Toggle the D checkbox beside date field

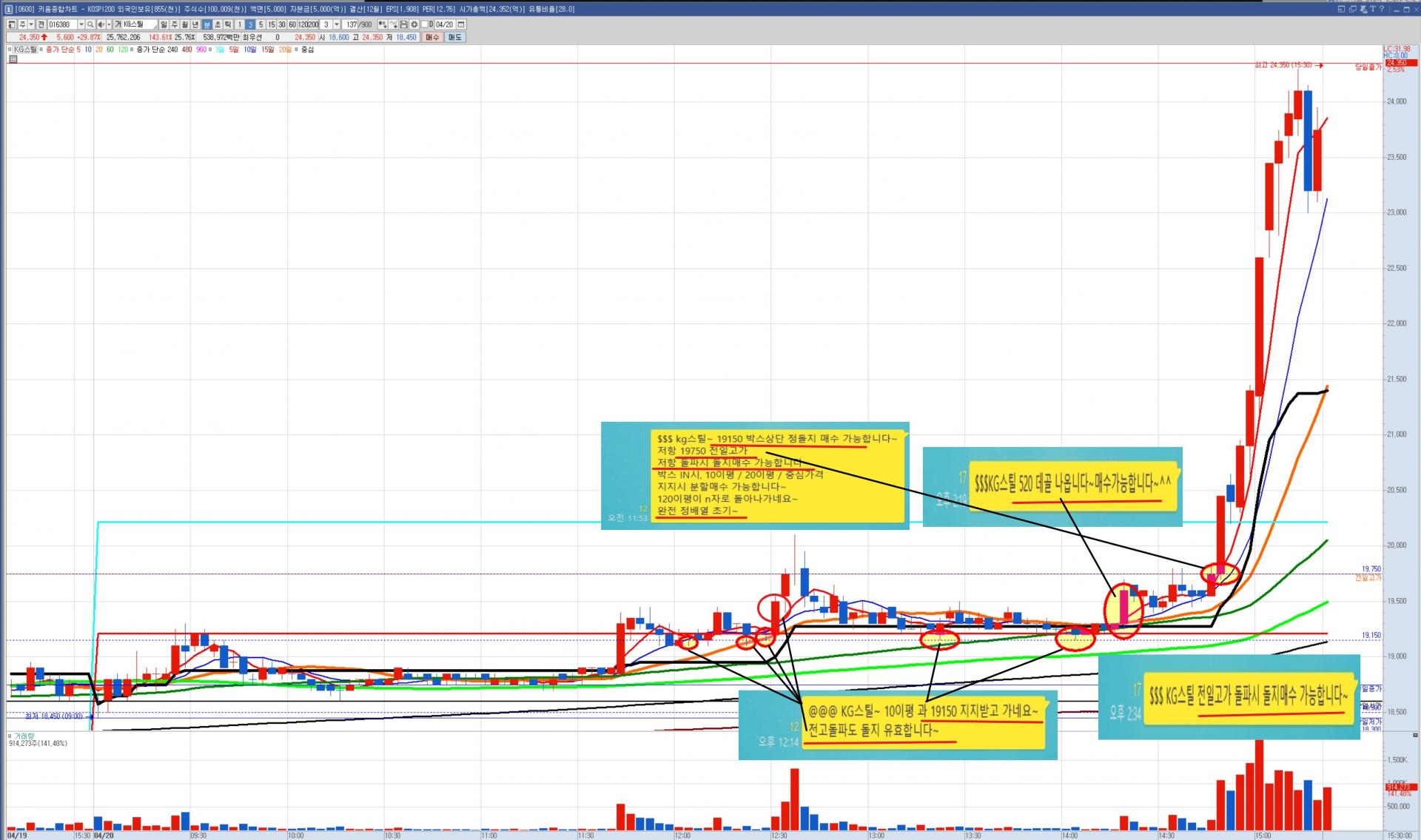coord(424,24)
